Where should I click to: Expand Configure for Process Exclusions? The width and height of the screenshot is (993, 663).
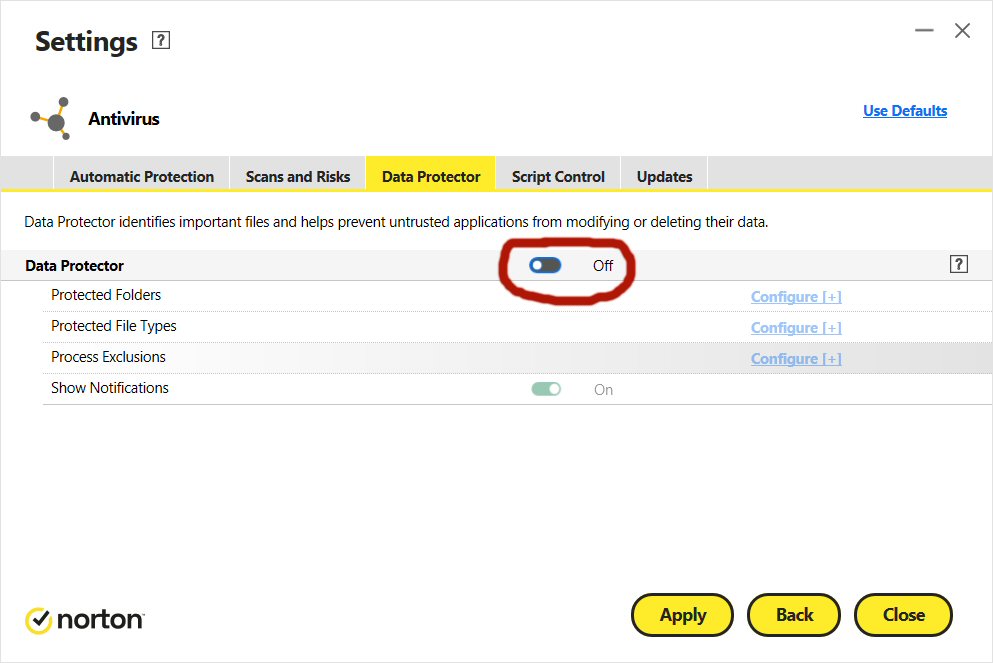point(796,358)
